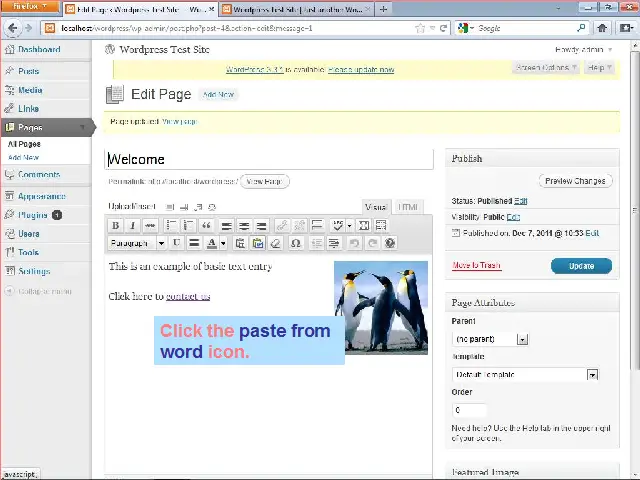
Task: Reload the page with refresh icon
Action: [x=443, y=28]
